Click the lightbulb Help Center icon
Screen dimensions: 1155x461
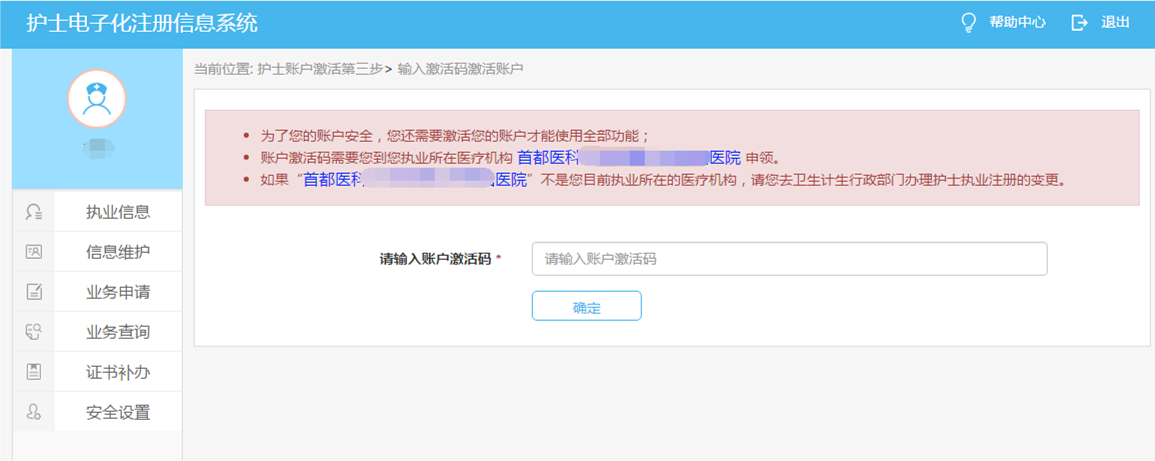(968, 23)
